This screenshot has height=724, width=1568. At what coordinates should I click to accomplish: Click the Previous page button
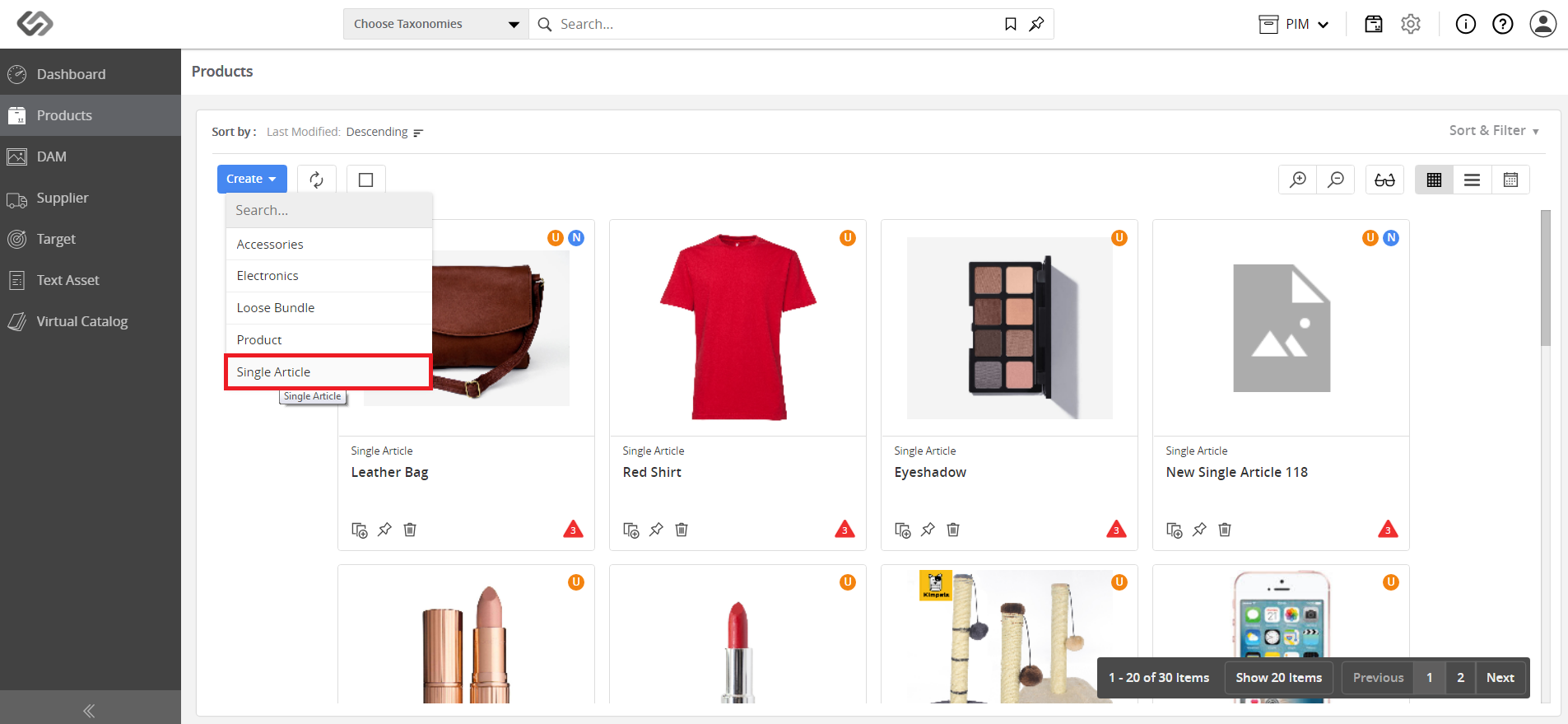click(x=1378, y=678)
